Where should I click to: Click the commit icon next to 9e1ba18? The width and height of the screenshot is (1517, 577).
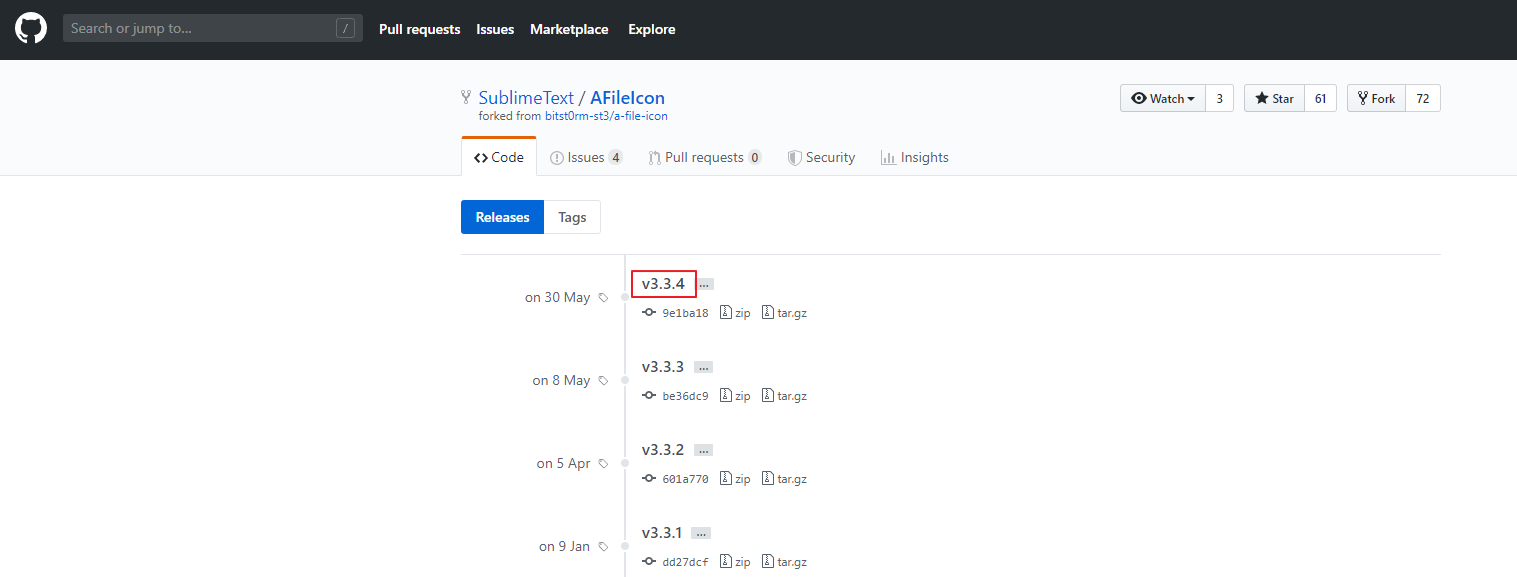(649, 312)
